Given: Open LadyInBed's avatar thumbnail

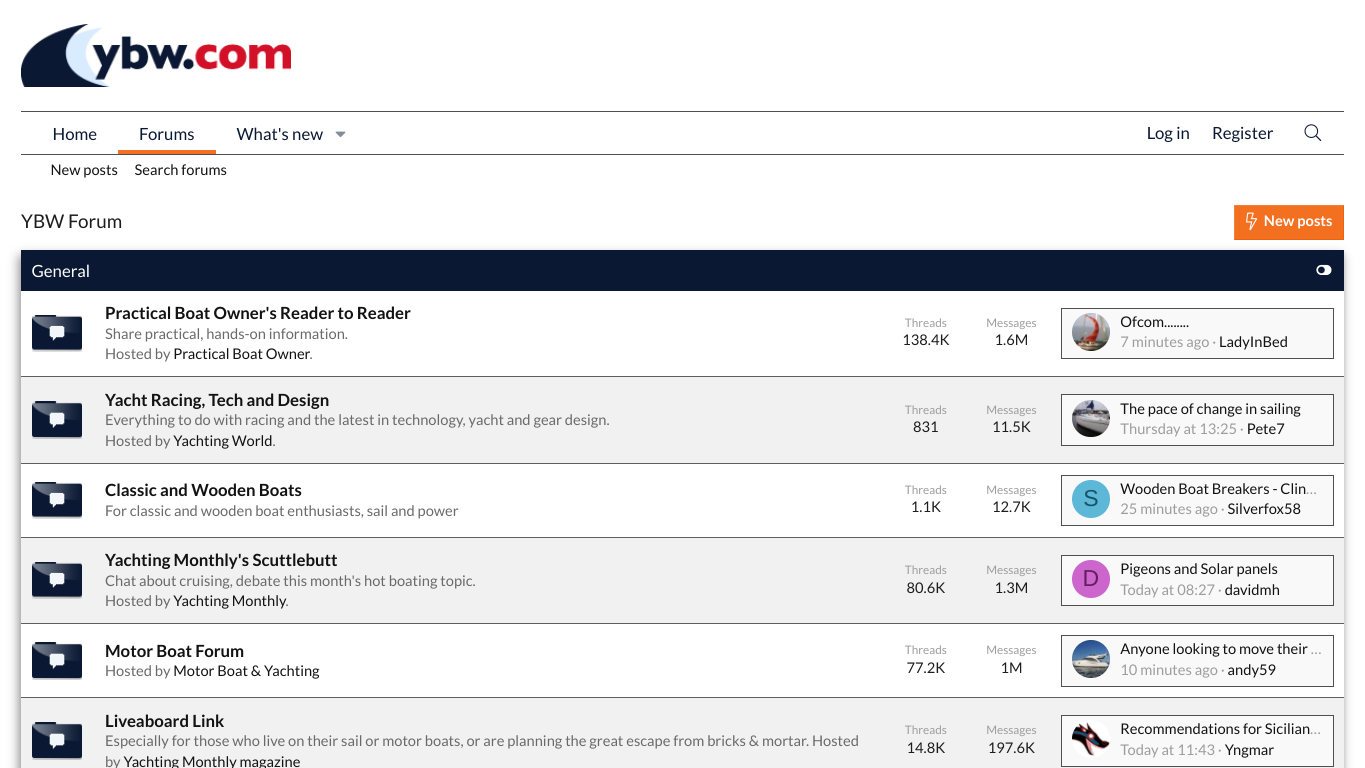Looking at the screenshot, I should click(x=1091, y=332).
